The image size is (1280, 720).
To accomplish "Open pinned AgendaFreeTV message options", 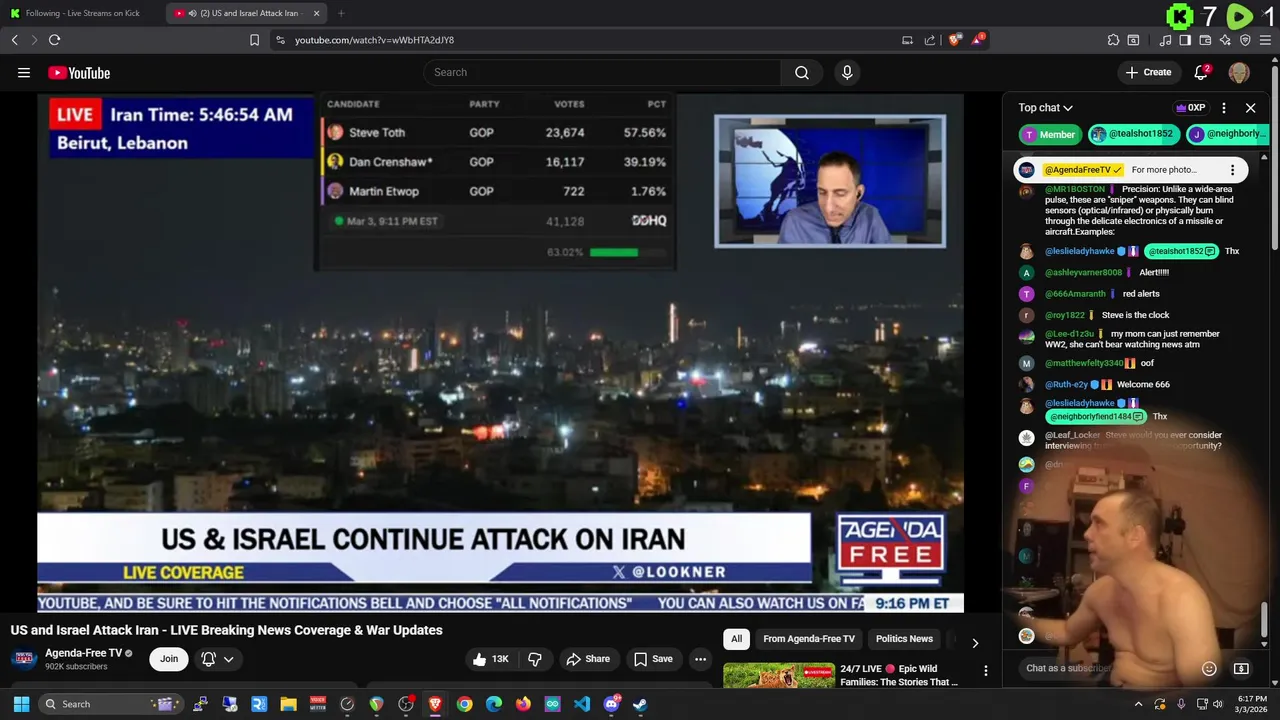I will (1233, 170).
